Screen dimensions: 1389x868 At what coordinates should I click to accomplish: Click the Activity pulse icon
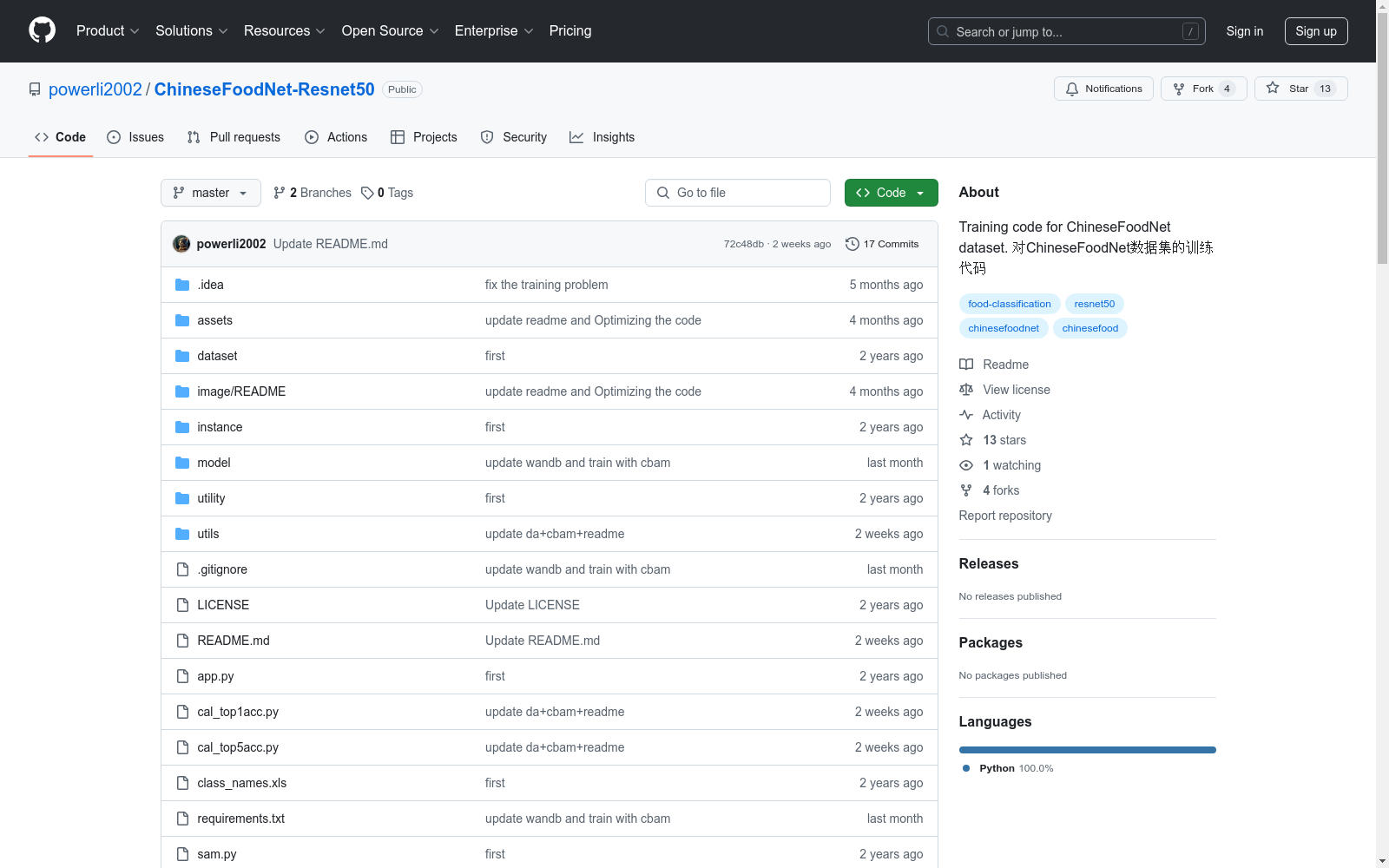tap(966, 415)
